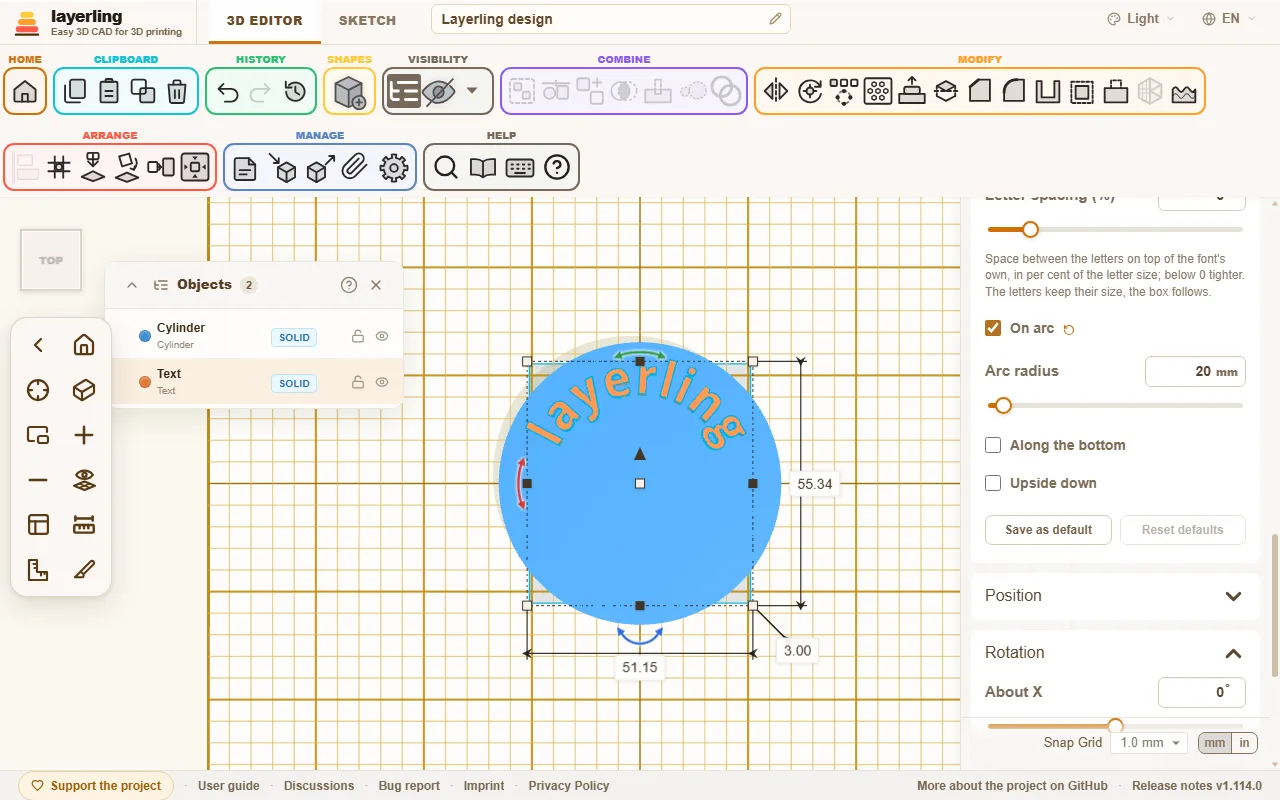Screen dimensions: 1280x800
Task: Click the stepped upload-arrow icon in Modify
Action: (x=912, y=92)
